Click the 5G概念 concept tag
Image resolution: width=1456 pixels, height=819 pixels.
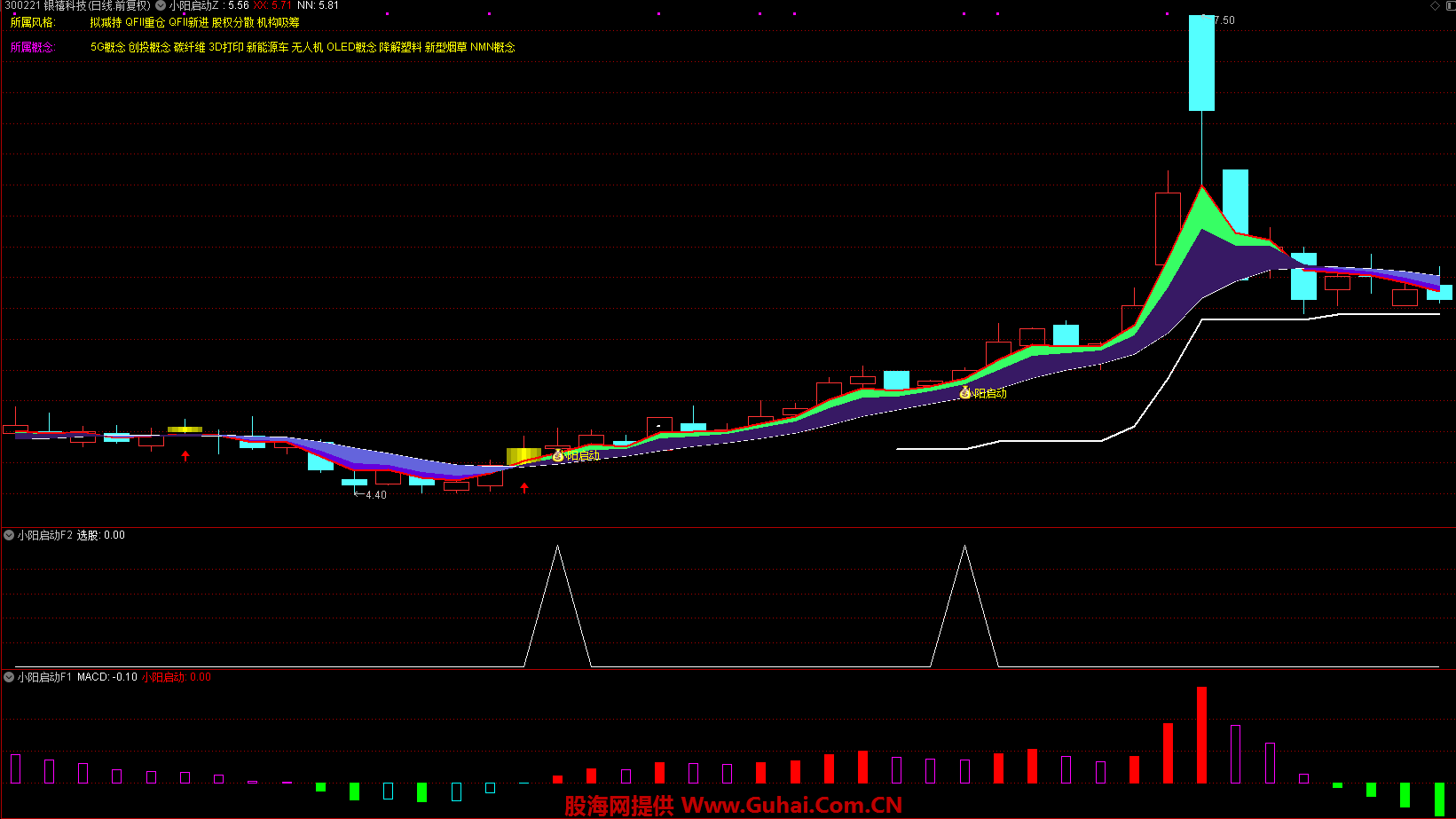[108, 47]
